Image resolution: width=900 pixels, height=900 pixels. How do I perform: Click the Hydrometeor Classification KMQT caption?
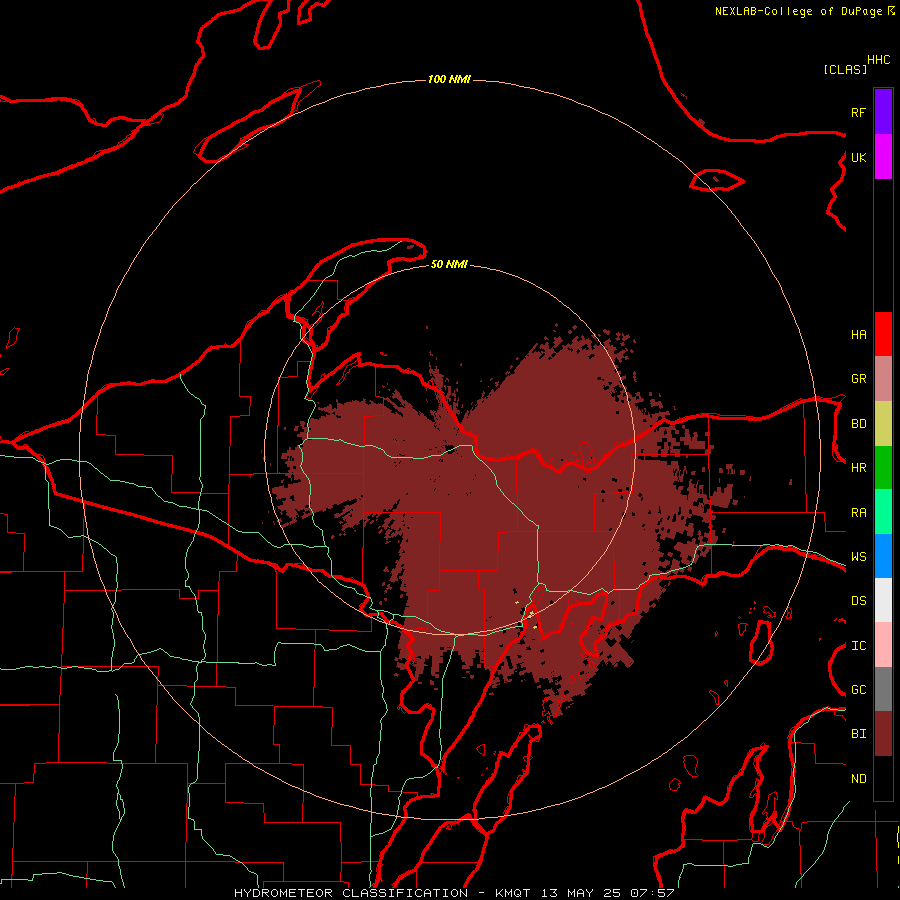click(x=453, y=893)
